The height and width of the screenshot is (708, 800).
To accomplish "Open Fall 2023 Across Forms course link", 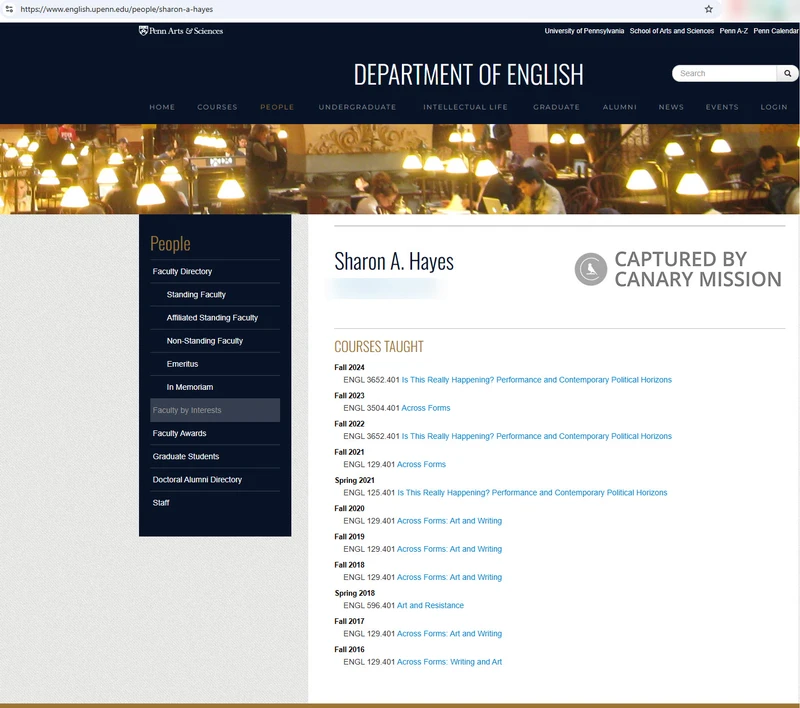I will coord(426,408).
